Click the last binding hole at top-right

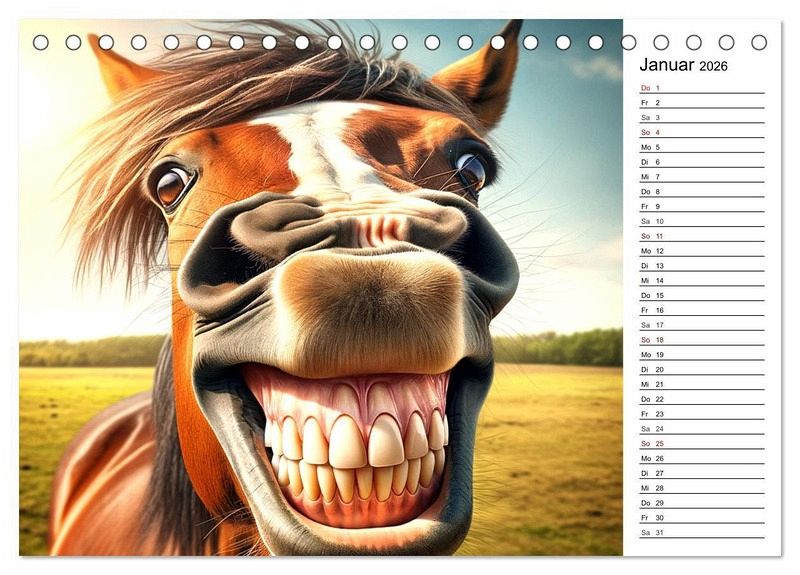click(759, 42)
